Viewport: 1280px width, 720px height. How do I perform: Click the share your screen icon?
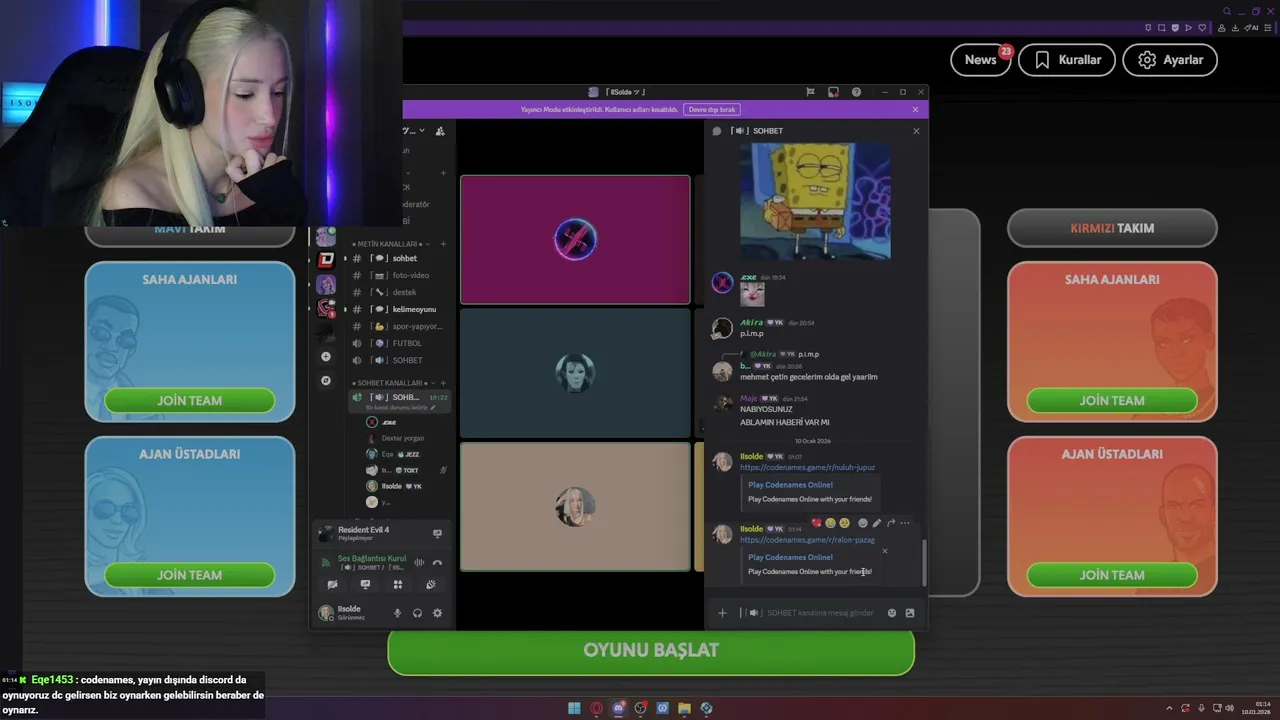click(x=365, y=585)
